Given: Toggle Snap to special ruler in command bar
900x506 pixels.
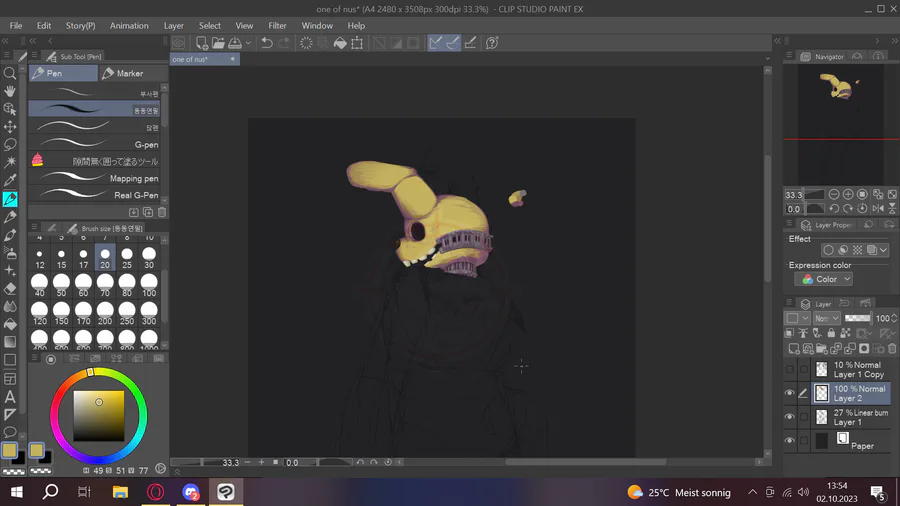Looking at the screenshot, I should [x=452, y=42].
